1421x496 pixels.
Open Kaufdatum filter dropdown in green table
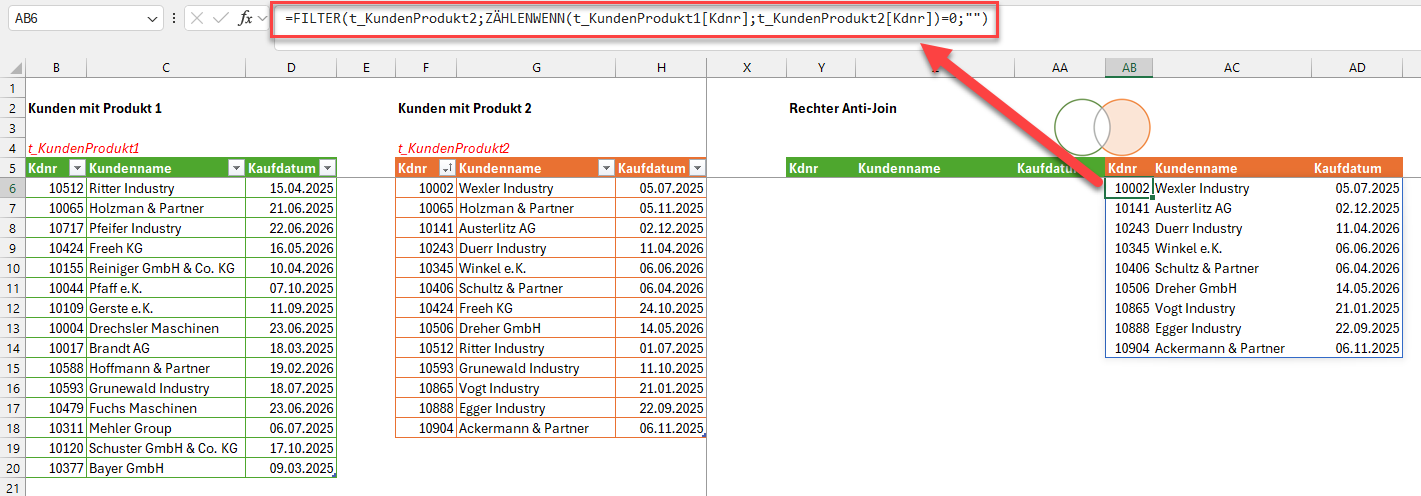point(327,168)
